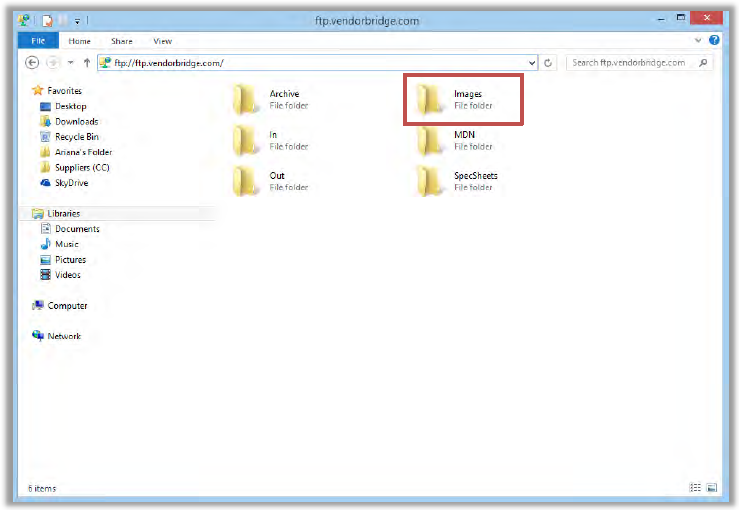This screenshot has width=739, height=510.
Task: Select Computer in navigation pane
Action: 60,305
